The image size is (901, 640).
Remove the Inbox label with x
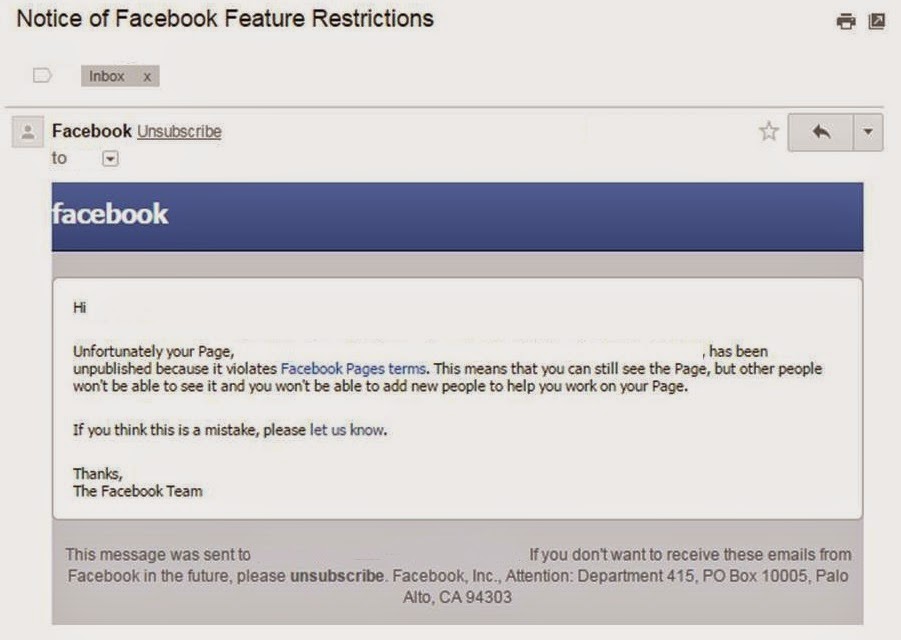click(x=147, y=76)
